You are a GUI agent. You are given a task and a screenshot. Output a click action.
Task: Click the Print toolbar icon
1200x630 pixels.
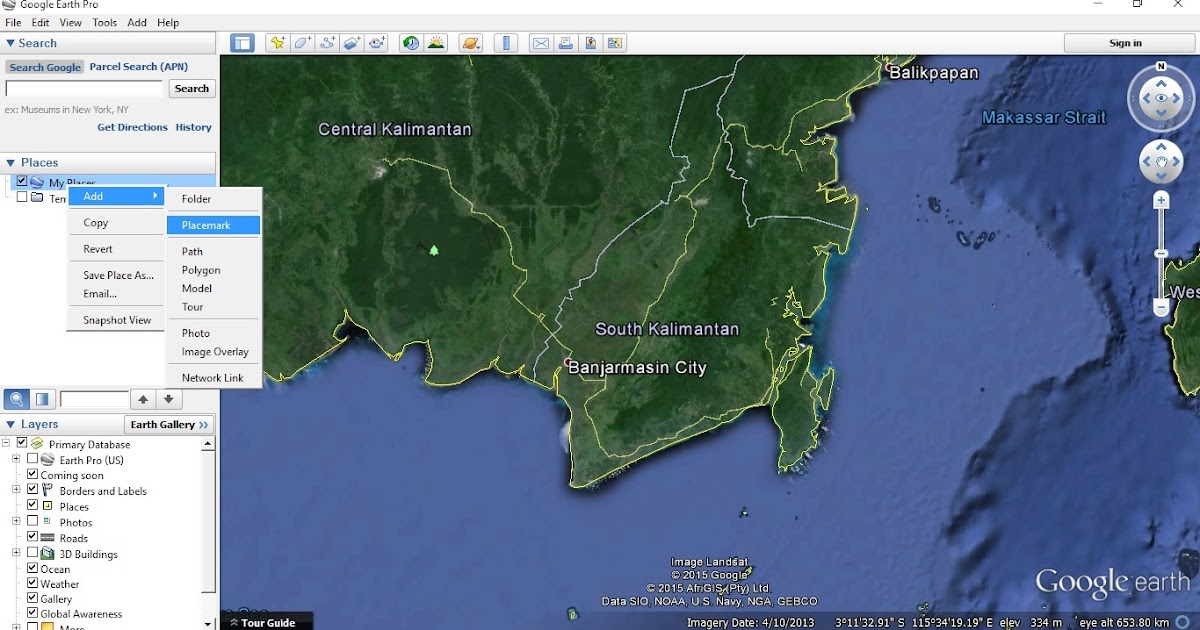pos(566,43)
